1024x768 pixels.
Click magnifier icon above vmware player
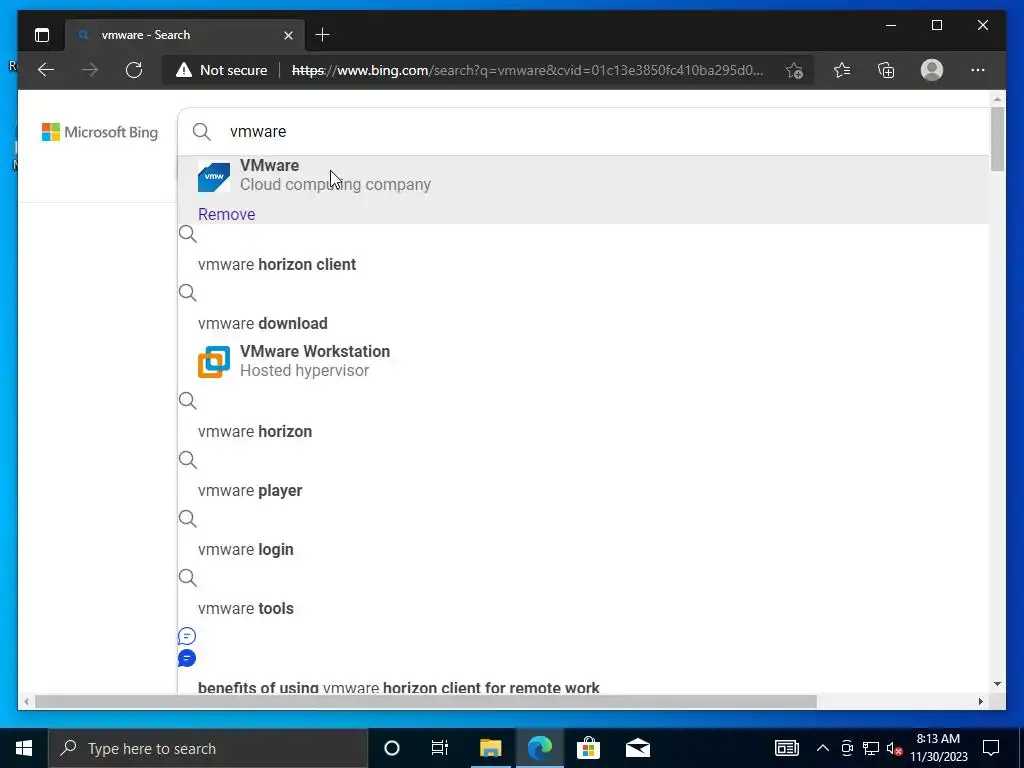pos(187,460)
